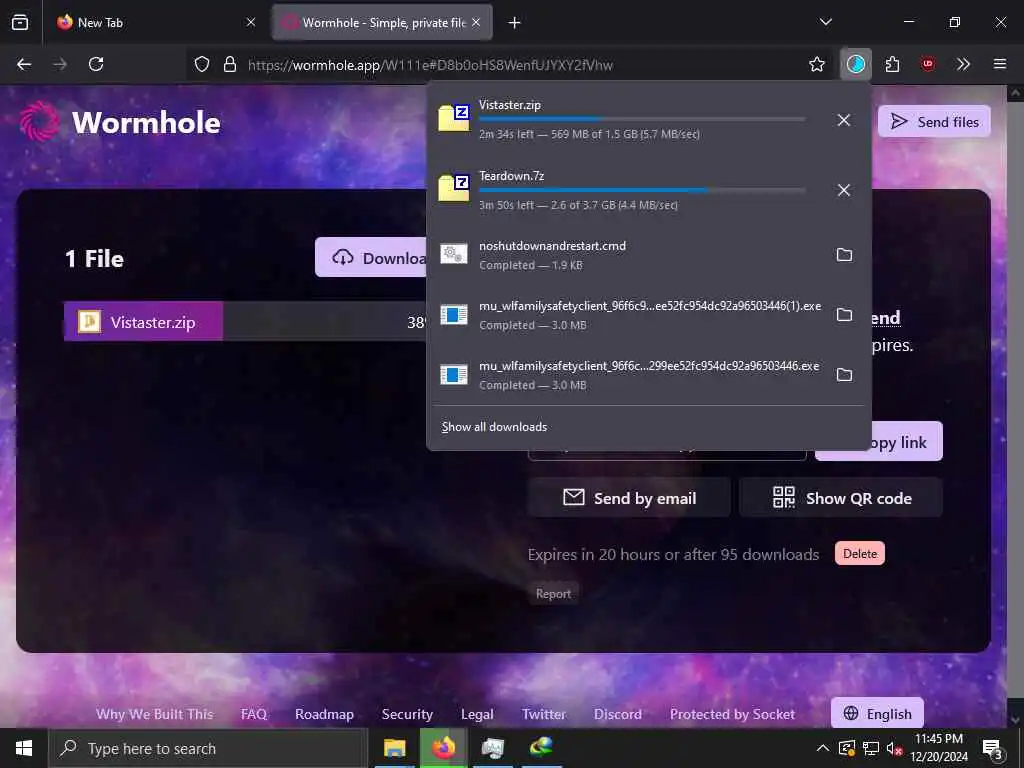Click Teardown.7z download progress bar
1024x768 pixels.
pyautogui.click(x=642, y=190)
